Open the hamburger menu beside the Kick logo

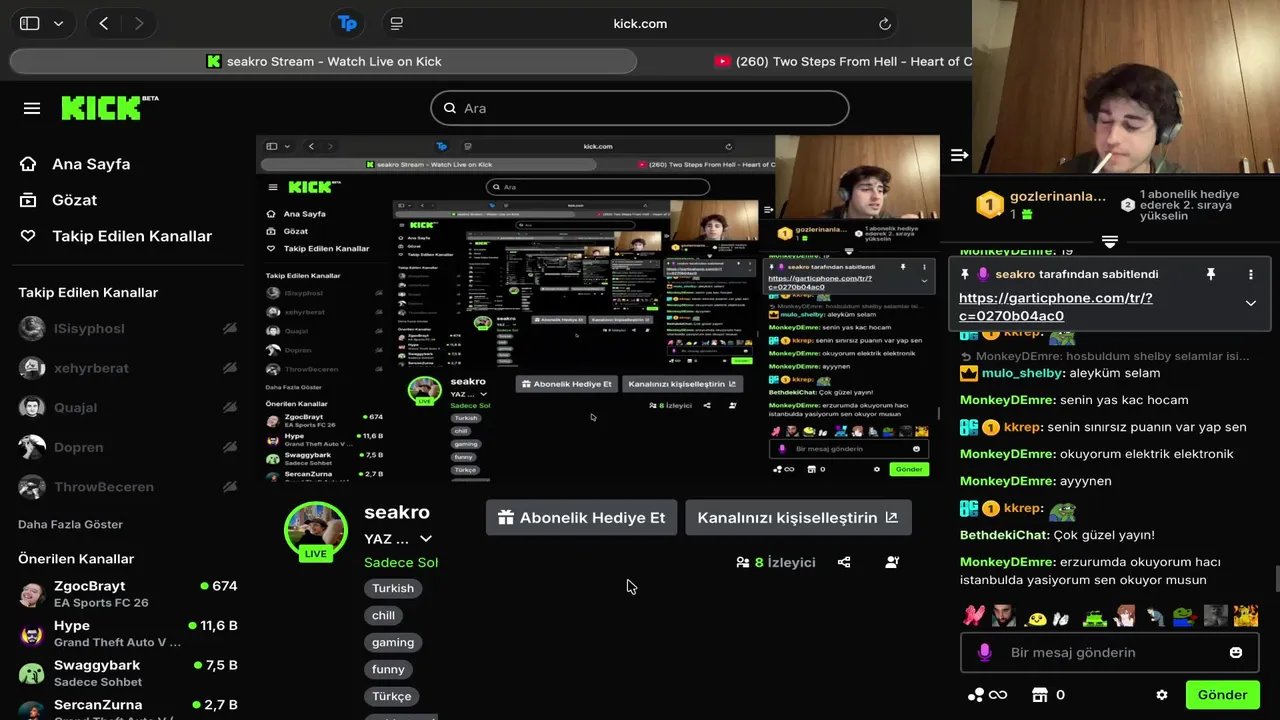32,108
